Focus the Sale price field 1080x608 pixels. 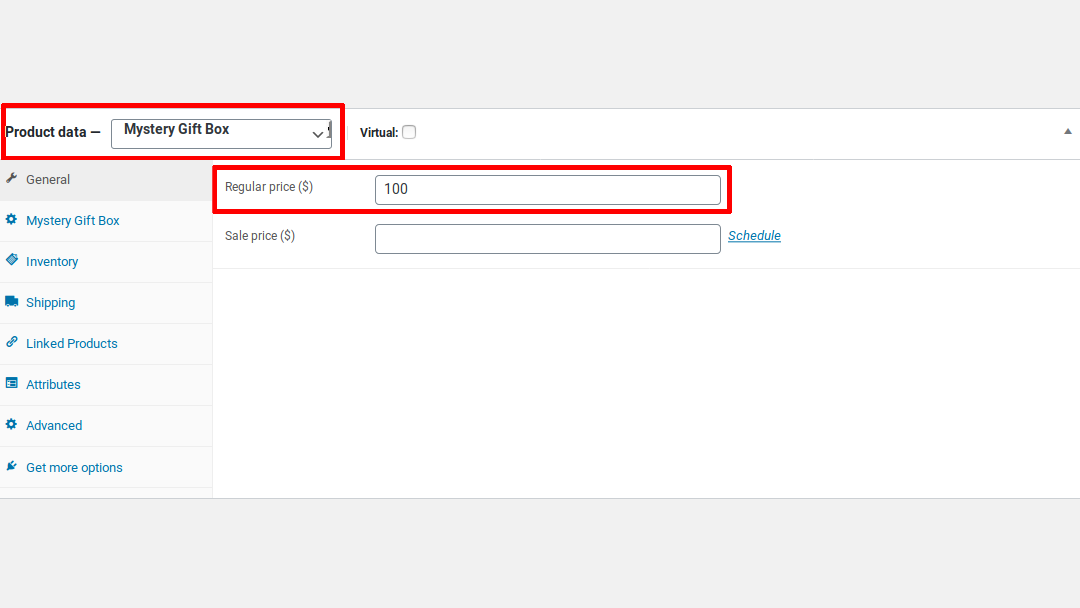pos(548,239)
